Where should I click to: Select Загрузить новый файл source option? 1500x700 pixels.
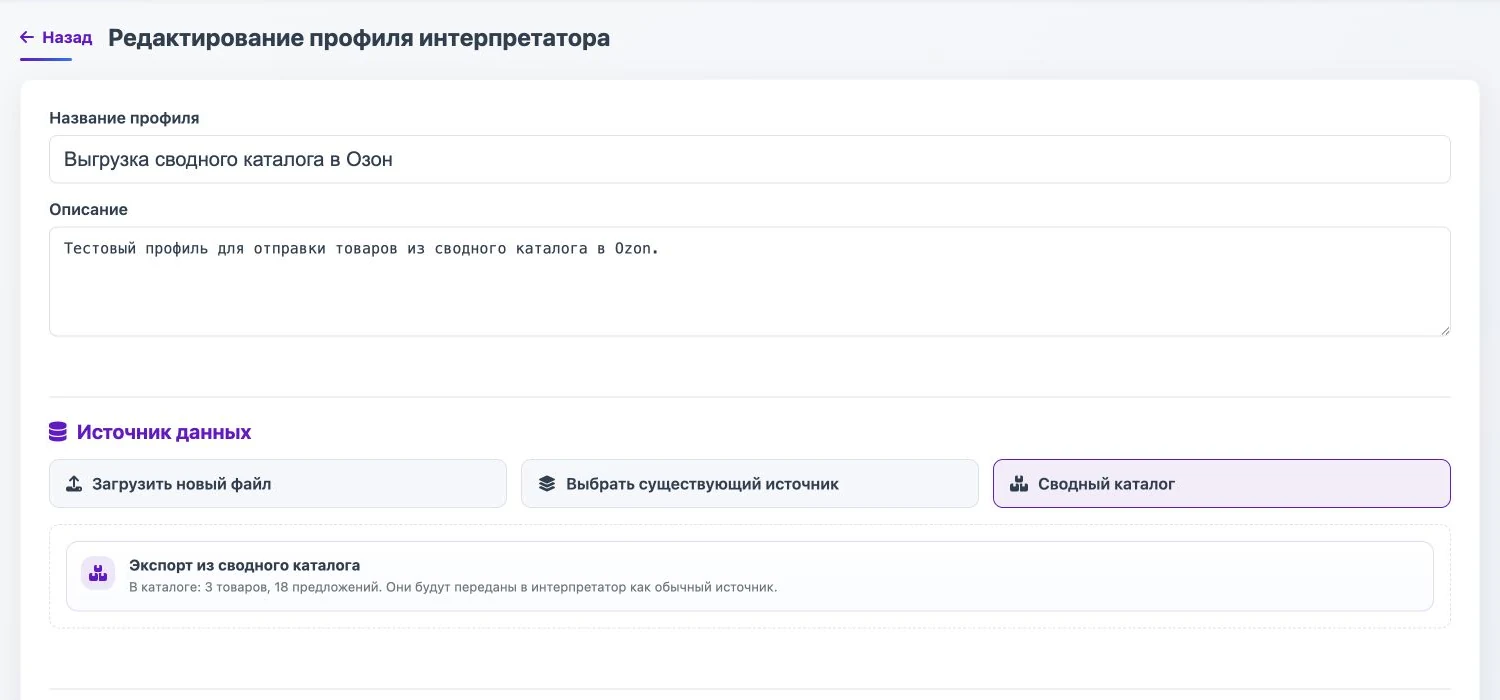(x=278, y=484)
